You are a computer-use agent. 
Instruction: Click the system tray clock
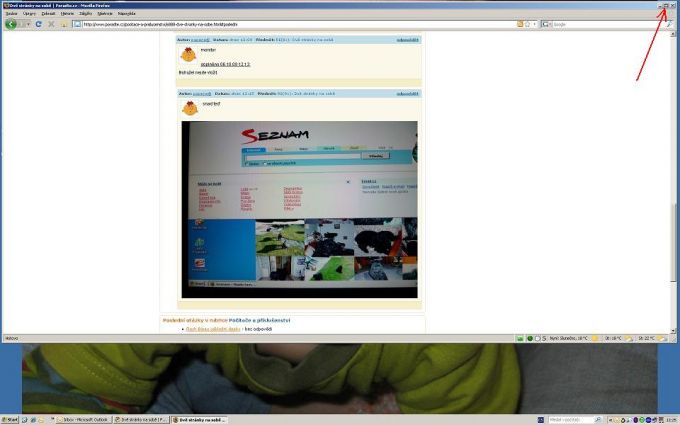click(x=672, y=420)
